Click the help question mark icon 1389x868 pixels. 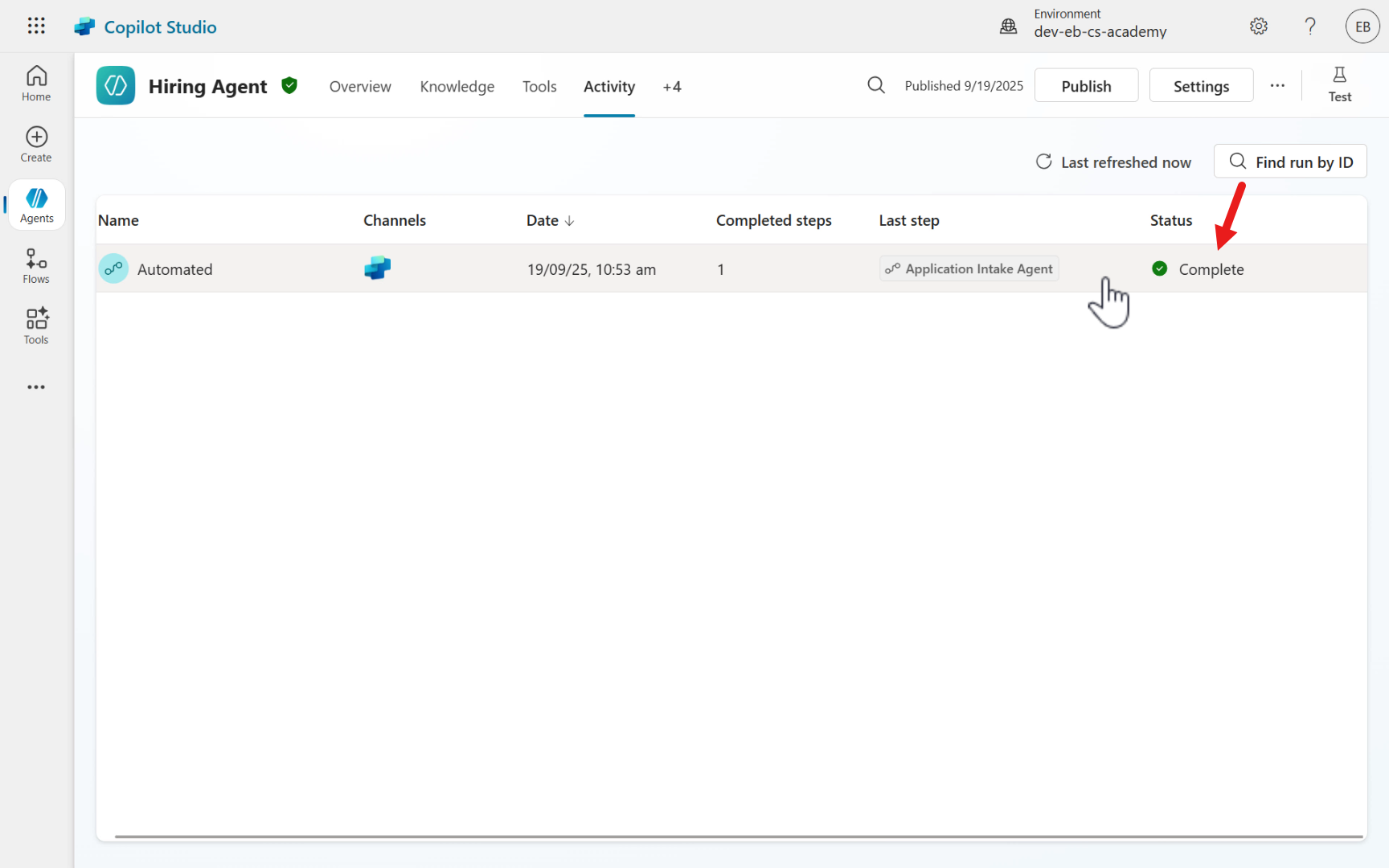1310,27
